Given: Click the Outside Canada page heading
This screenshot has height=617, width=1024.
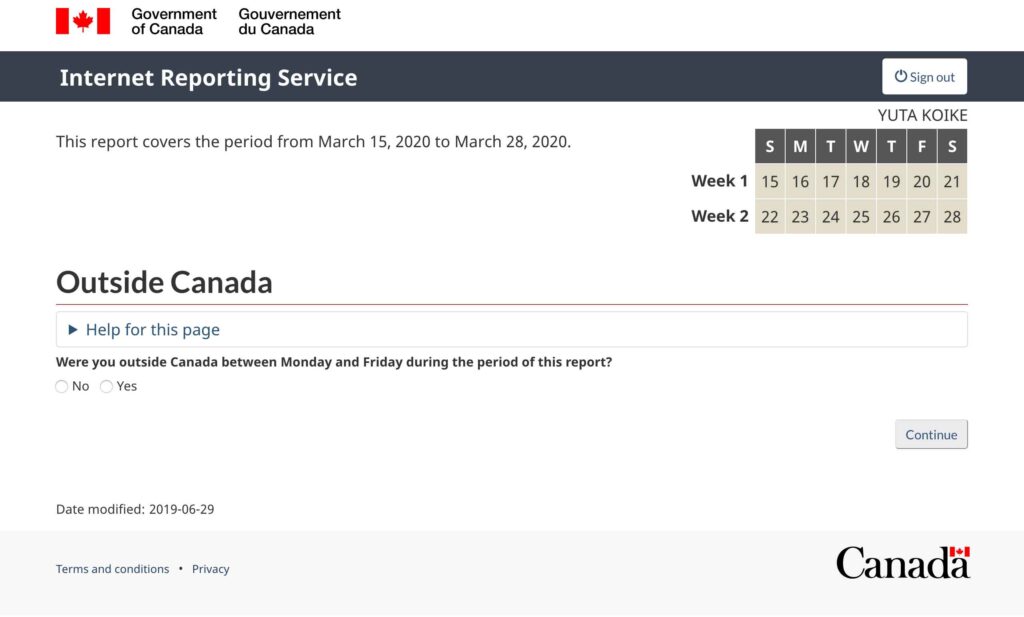Looking at the screenshot, I should click(x=164, y=282).
